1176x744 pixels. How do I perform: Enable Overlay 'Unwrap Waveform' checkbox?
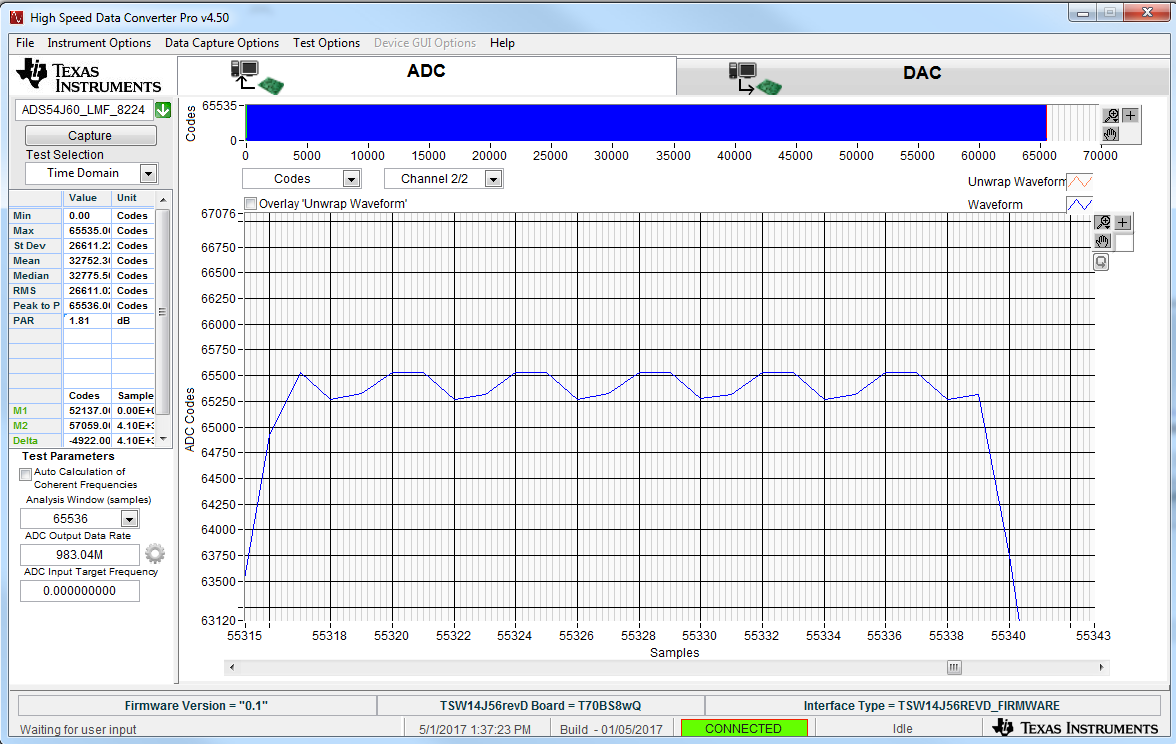tap(251, 204)
